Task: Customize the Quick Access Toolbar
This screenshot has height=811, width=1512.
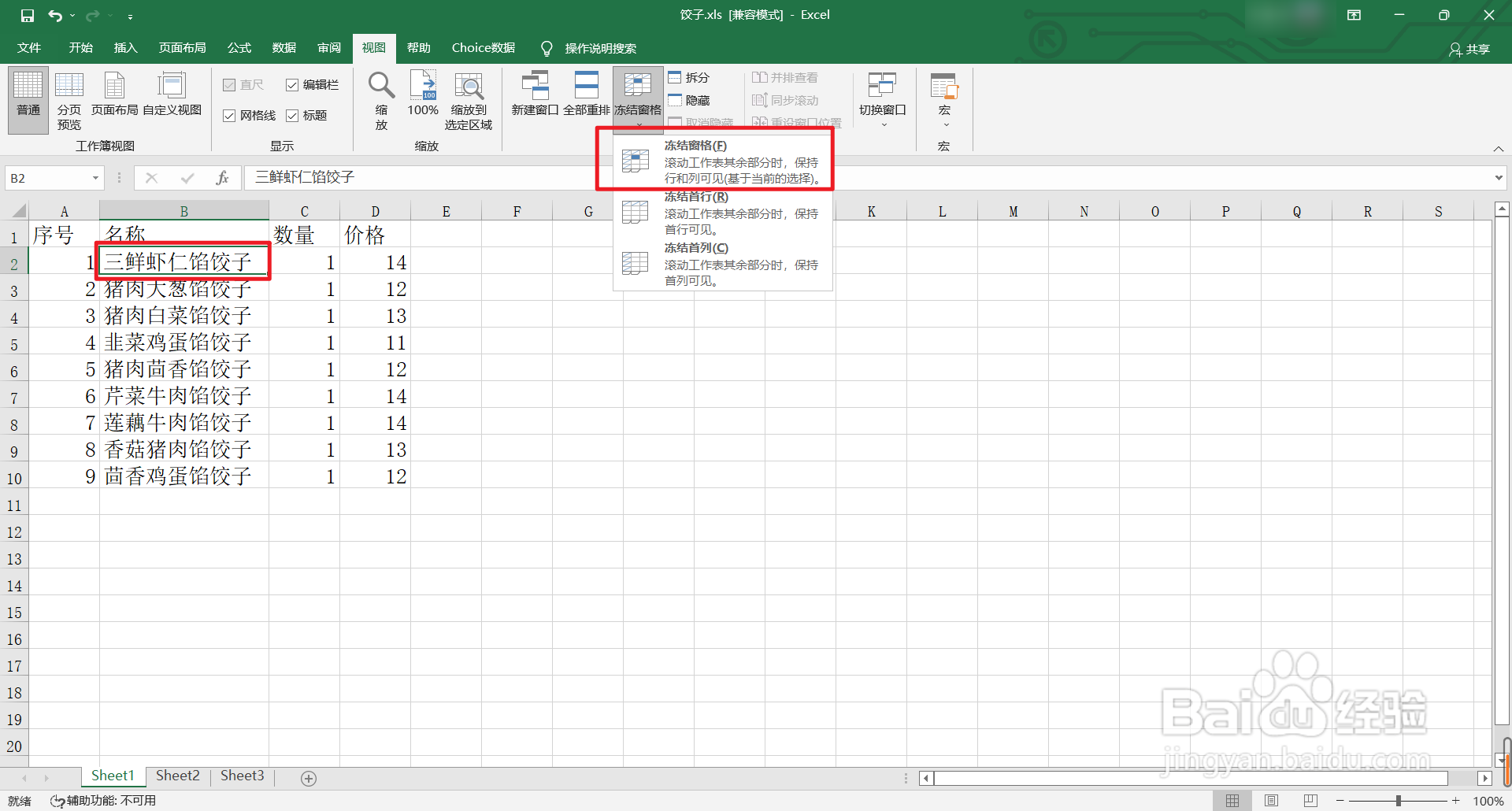Action: [130, 16]
